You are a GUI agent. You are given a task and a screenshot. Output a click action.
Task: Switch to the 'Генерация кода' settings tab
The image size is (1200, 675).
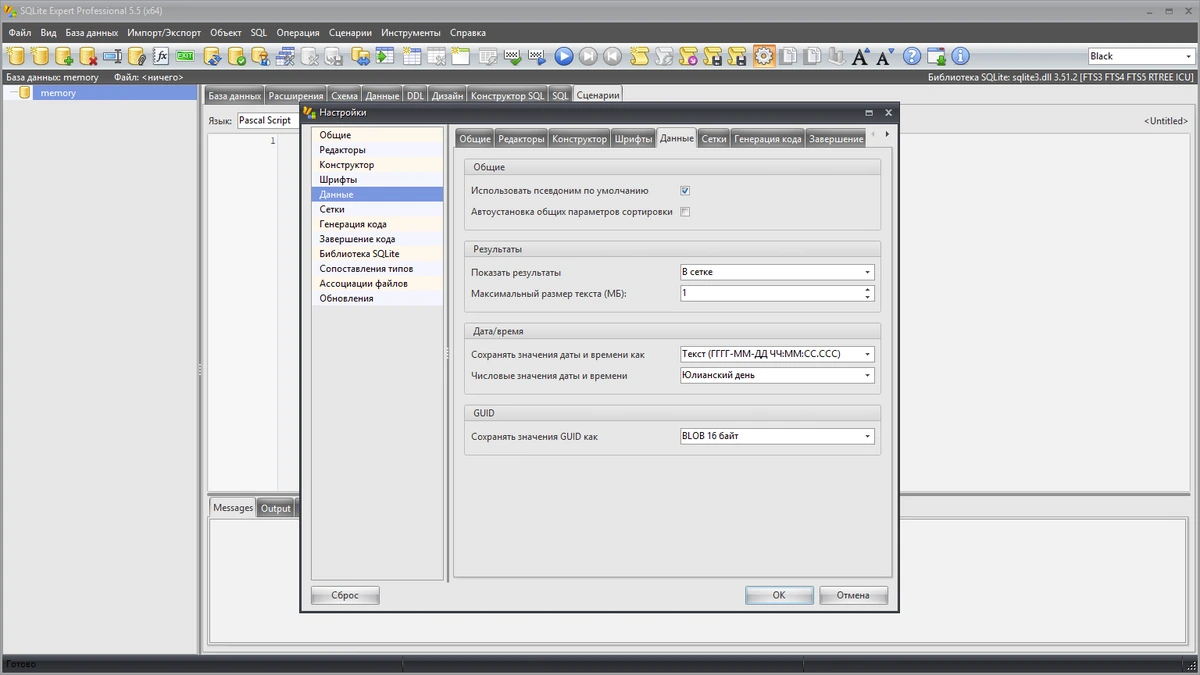(x=767, y=139)
